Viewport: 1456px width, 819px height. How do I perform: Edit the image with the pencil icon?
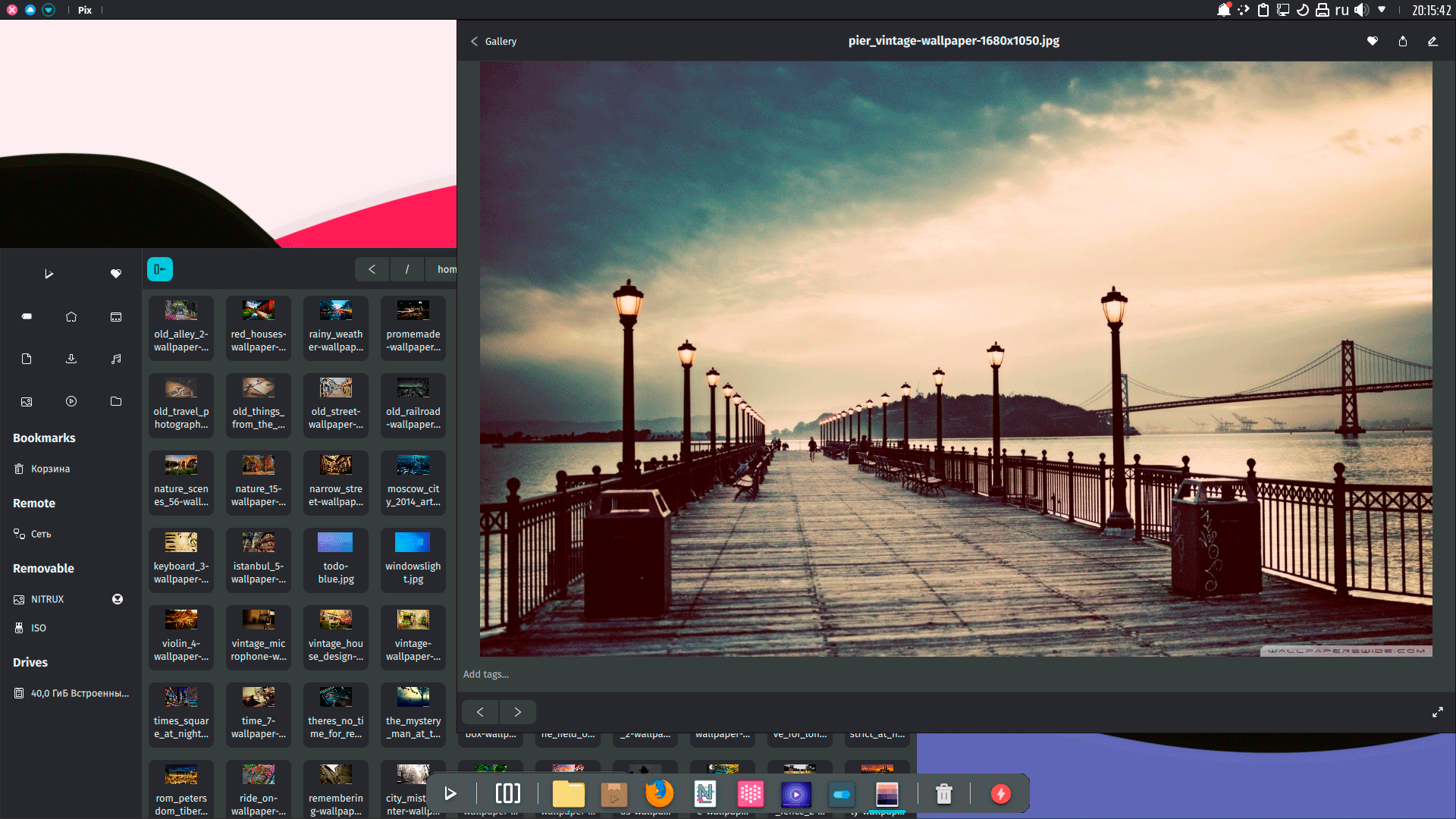coord(1432,41)
